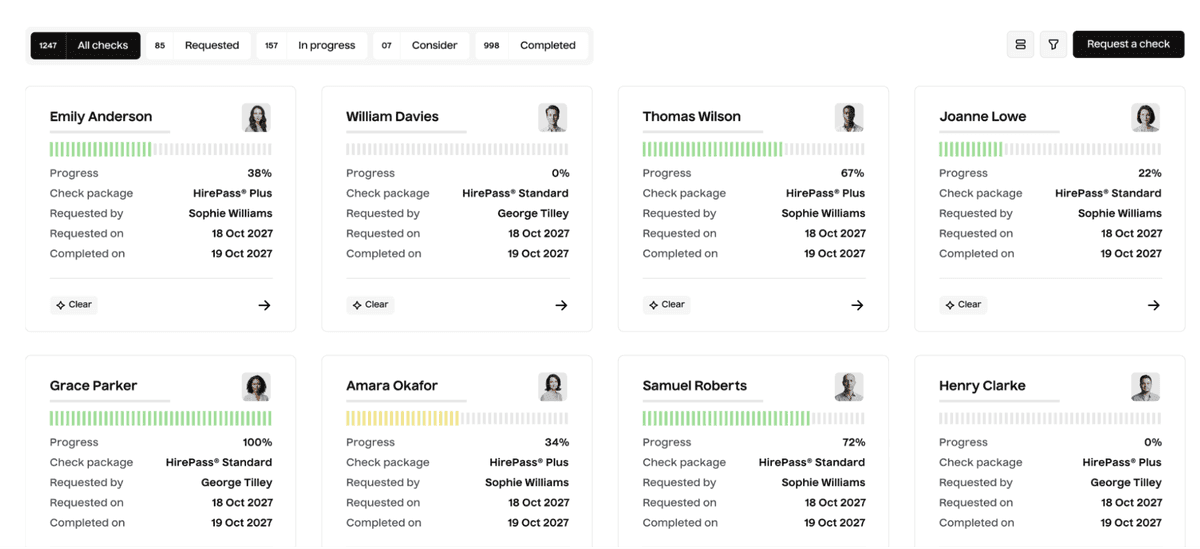
Task: Switch to list view layout icon
Action: [x=1020, y=45]
